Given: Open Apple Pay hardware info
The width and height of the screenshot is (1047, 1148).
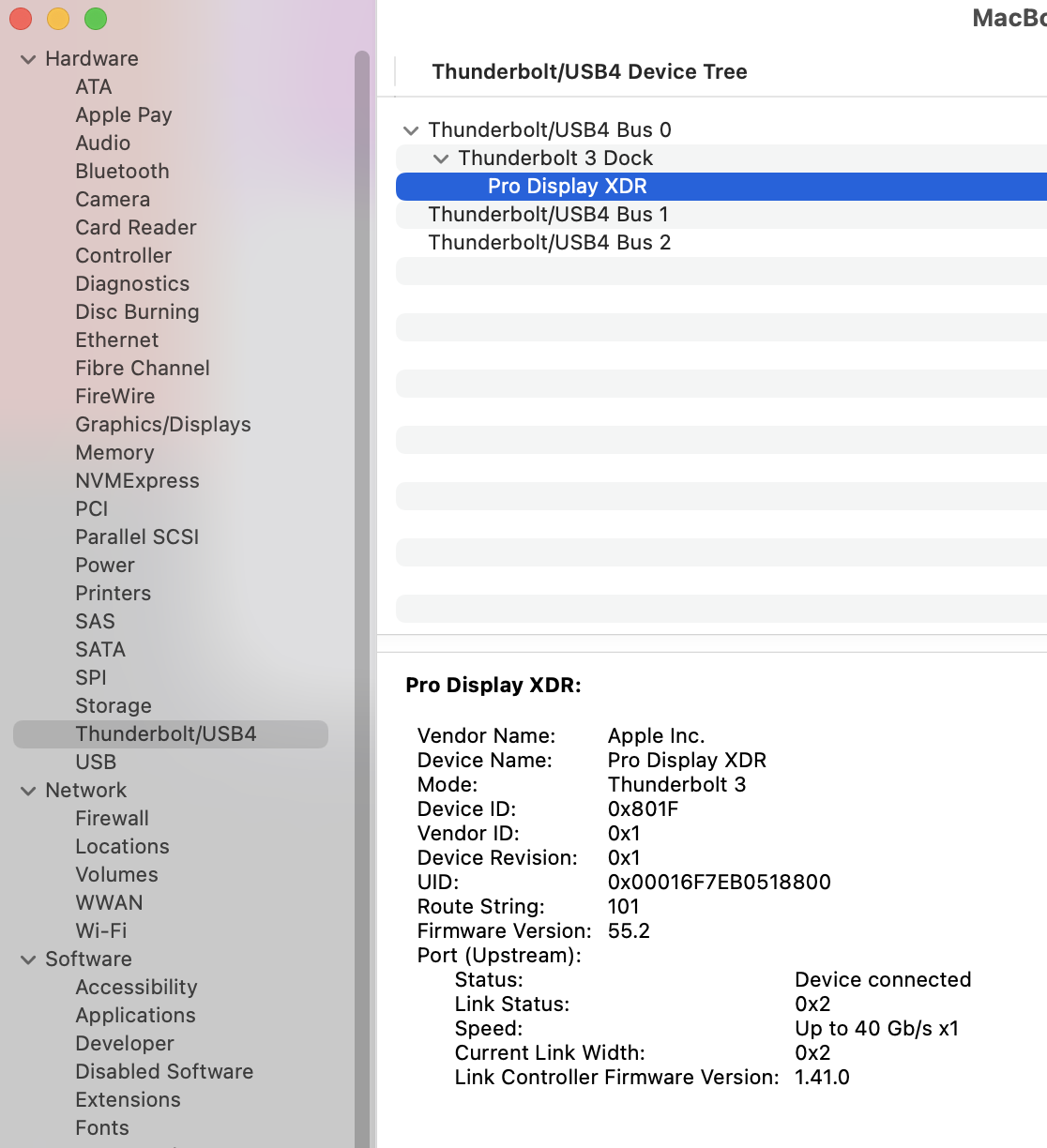Looking at the screenshot, I should click(124, 115).
